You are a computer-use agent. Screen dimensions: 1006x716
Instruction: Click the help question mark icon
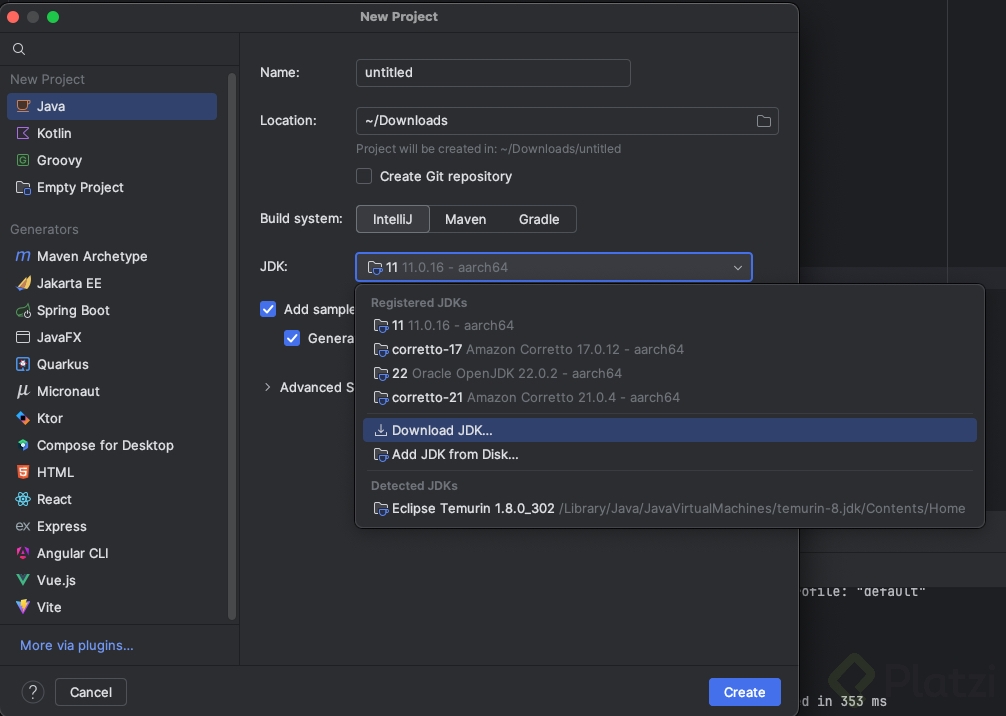pos(33,692)
